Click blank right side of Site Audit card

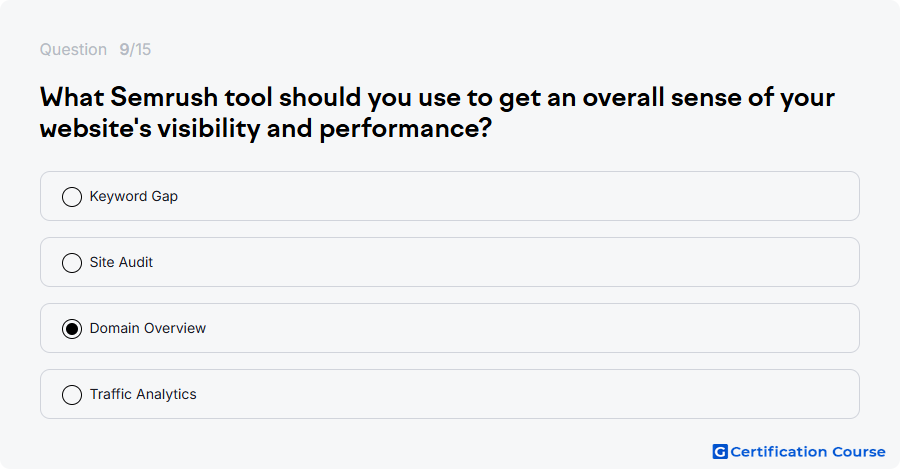631,262
